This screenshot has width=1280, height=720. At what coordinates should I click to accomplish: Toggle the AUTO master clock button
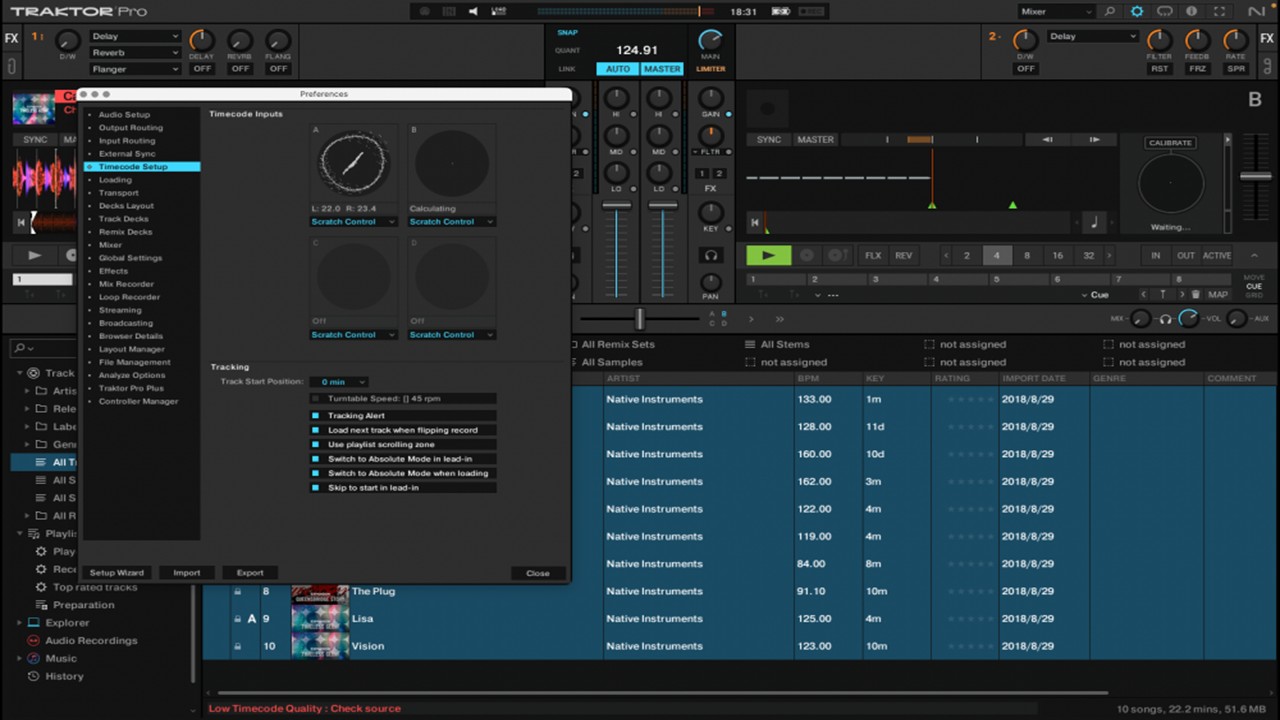pos(618,69)
